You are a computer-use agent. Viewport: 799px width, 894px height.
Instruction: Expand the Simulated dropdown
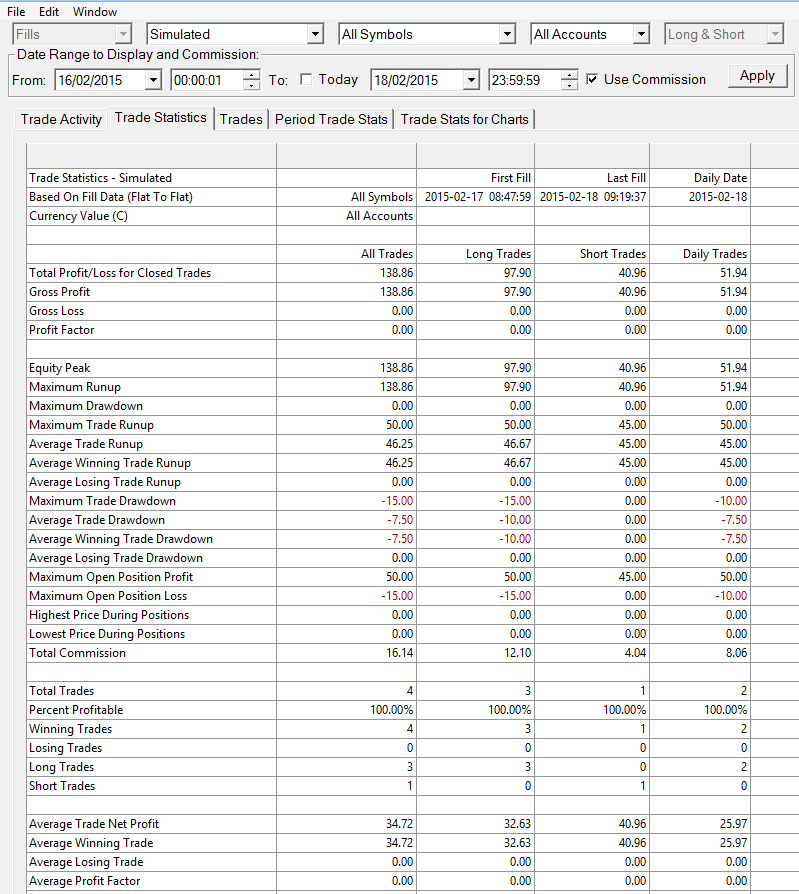click(x=315, y=34)
